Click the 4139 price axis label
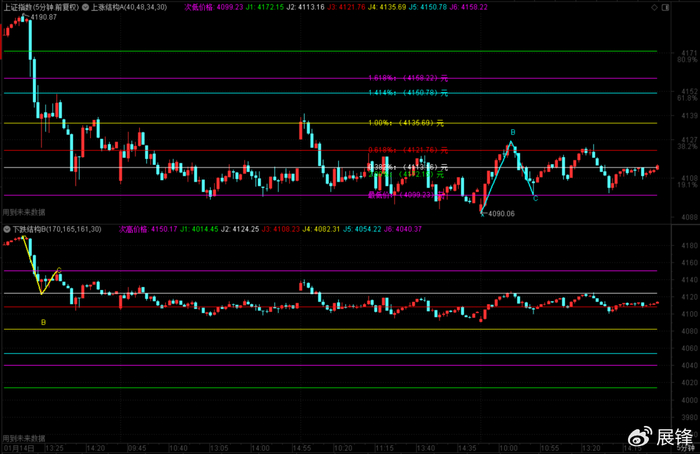 click(689, 116)
